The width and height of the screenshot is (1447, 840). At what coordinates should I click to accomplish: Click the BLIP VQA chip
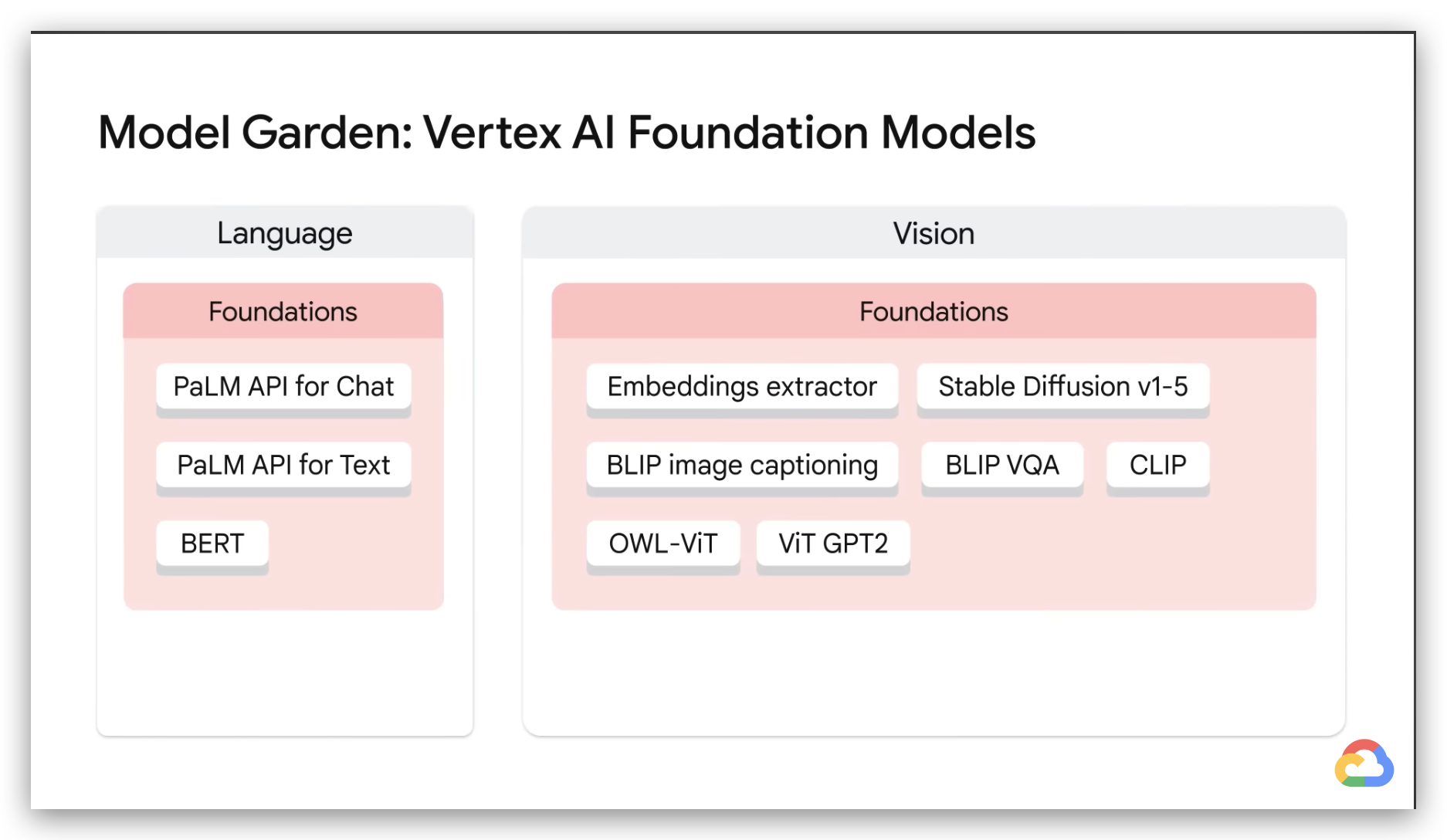pyautogui.click(x=1002, y=466)
